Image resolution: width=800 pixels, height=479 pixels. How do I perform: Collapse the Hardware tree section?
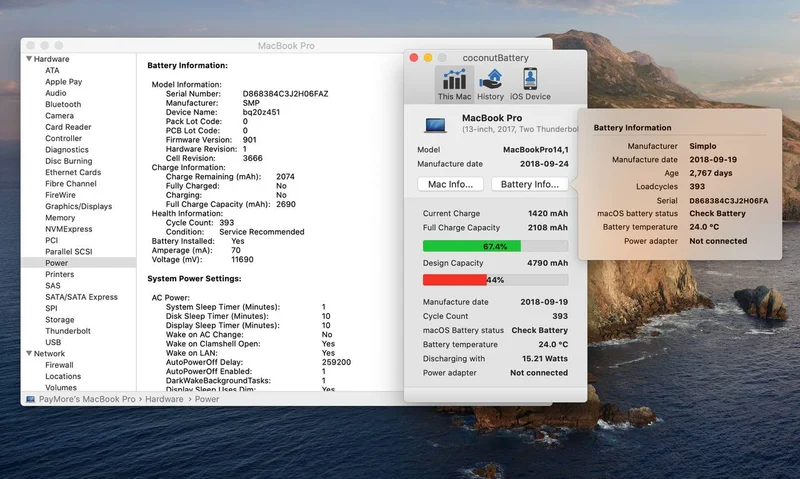pos(29,59)
